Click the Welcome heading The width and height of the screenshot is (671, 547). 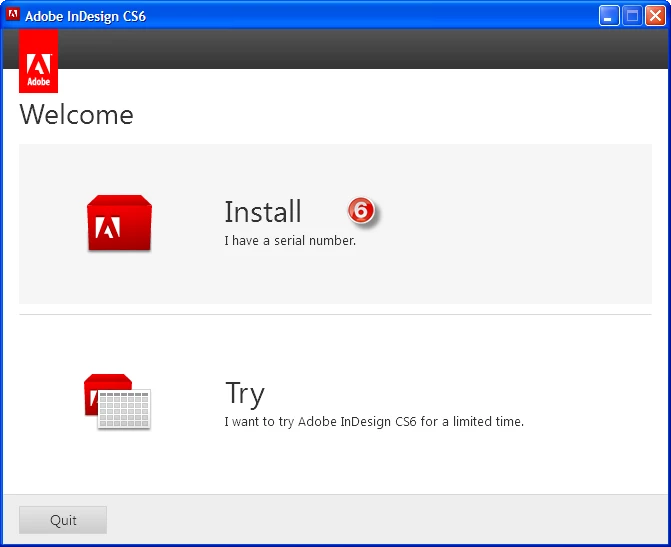click(77, 115)
